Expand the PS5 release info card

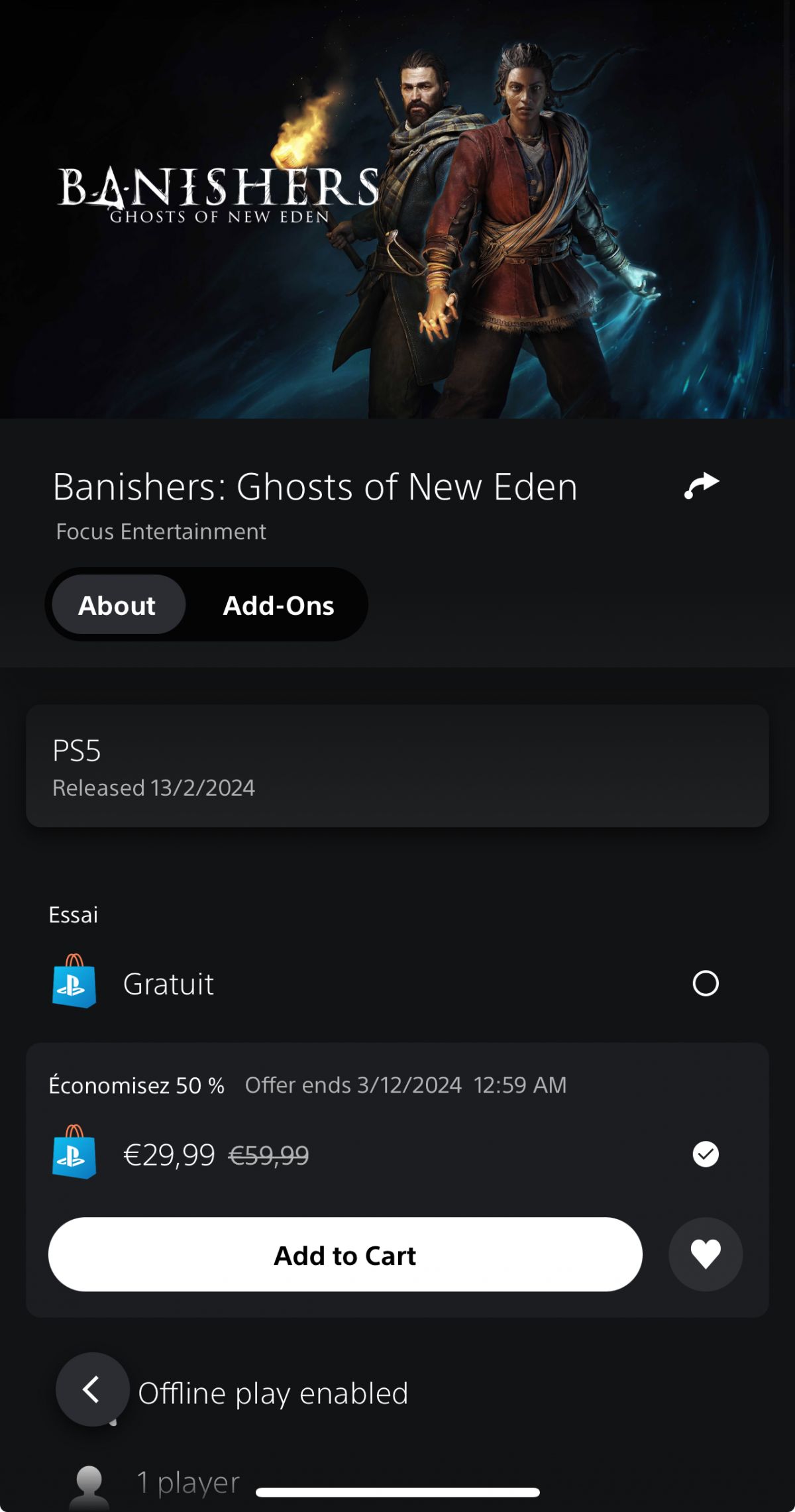[x=397, y=766]
